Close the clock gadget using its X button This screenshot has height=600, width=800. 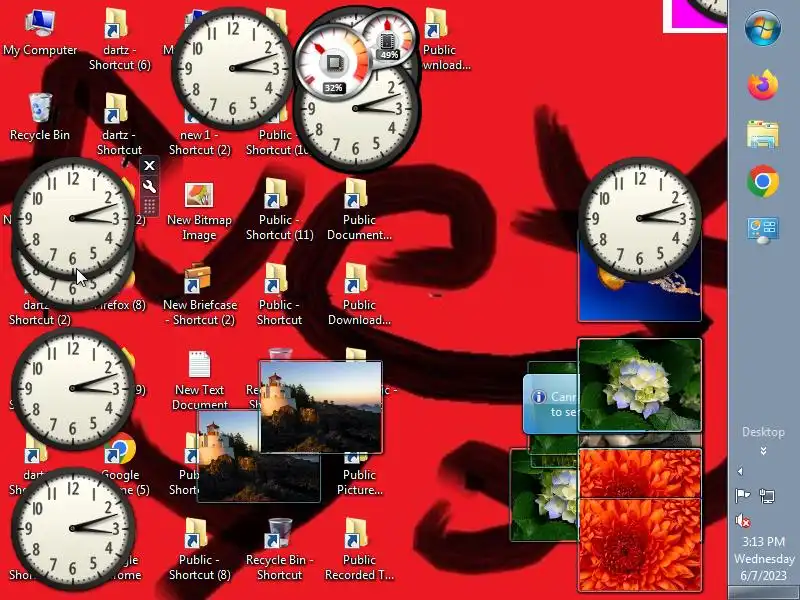[149, 165]
